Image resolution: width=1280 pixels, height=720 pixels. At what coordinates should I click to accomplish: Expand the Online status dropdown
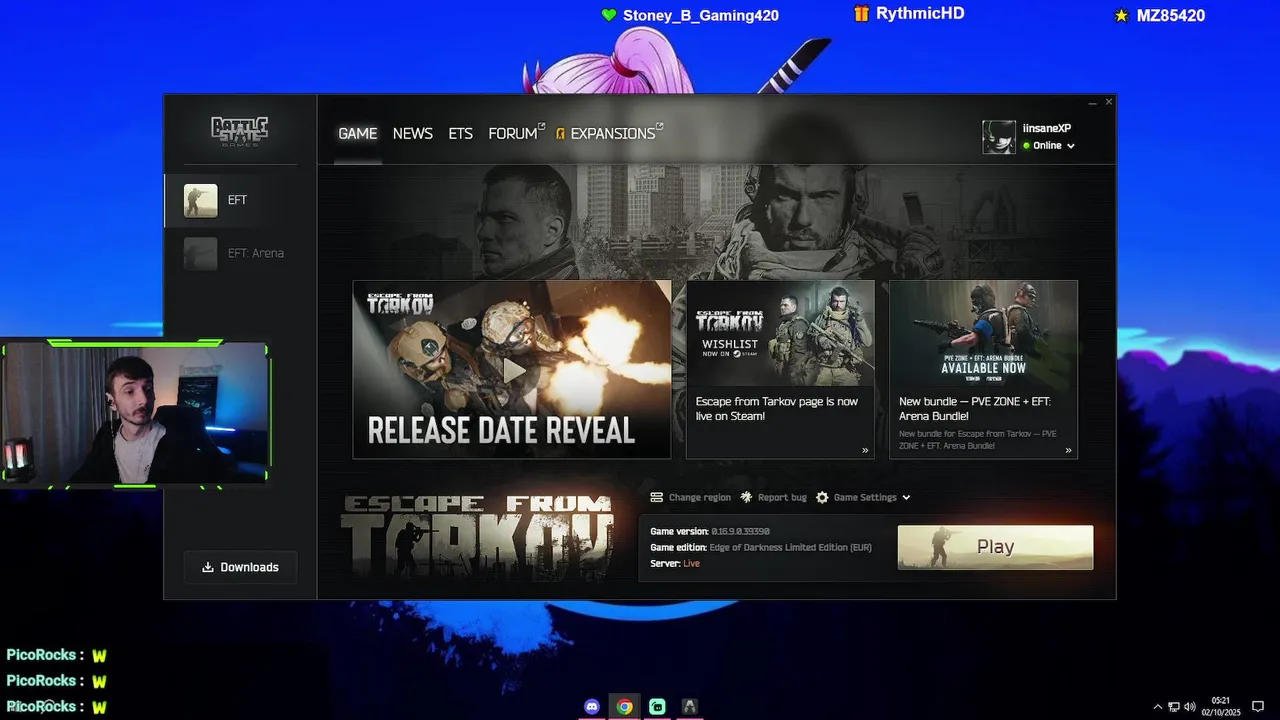coord(1049,146)
